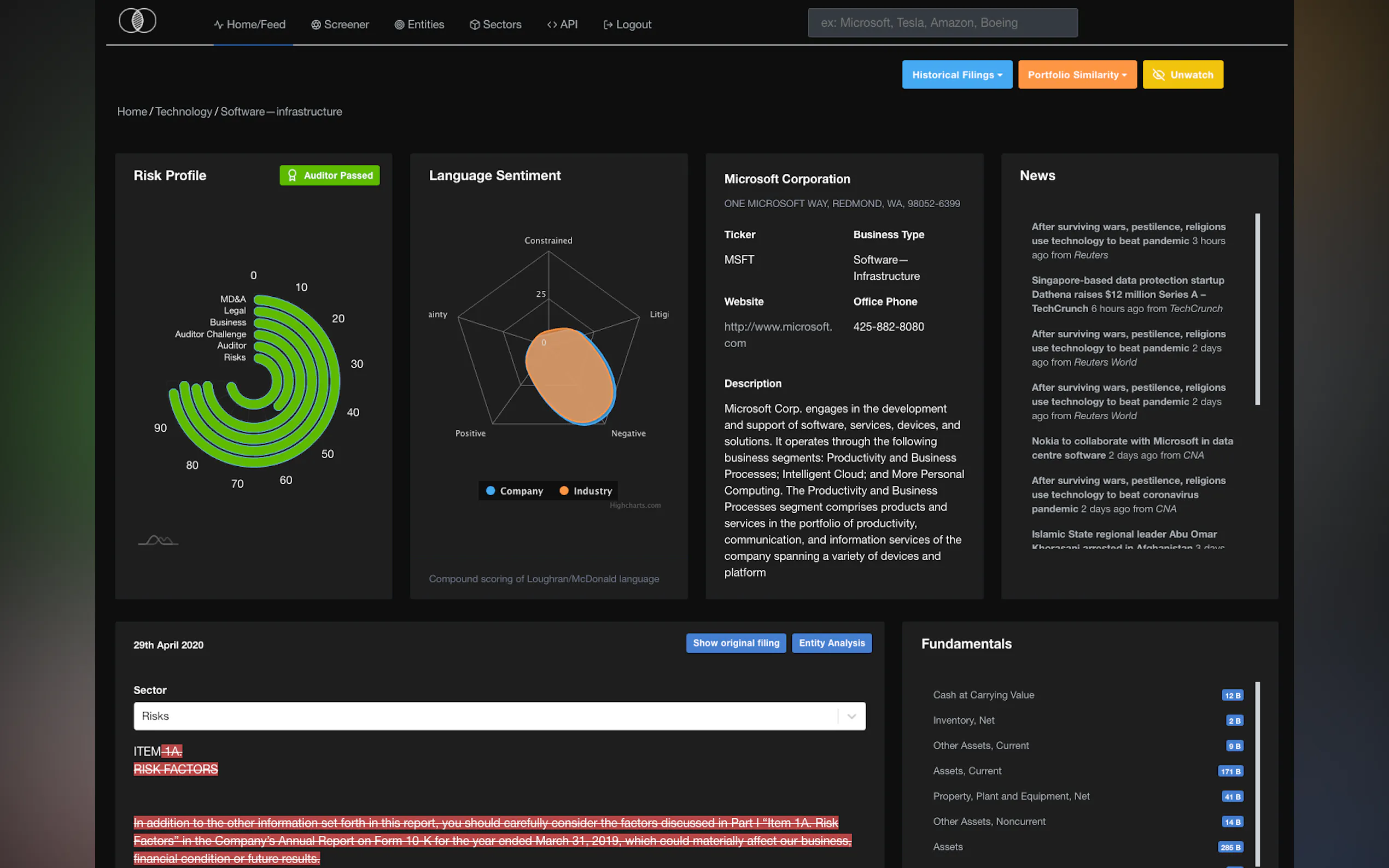
Task: Click the crossed-eye icon on Unwatch
Action: tap(1159, 75)
